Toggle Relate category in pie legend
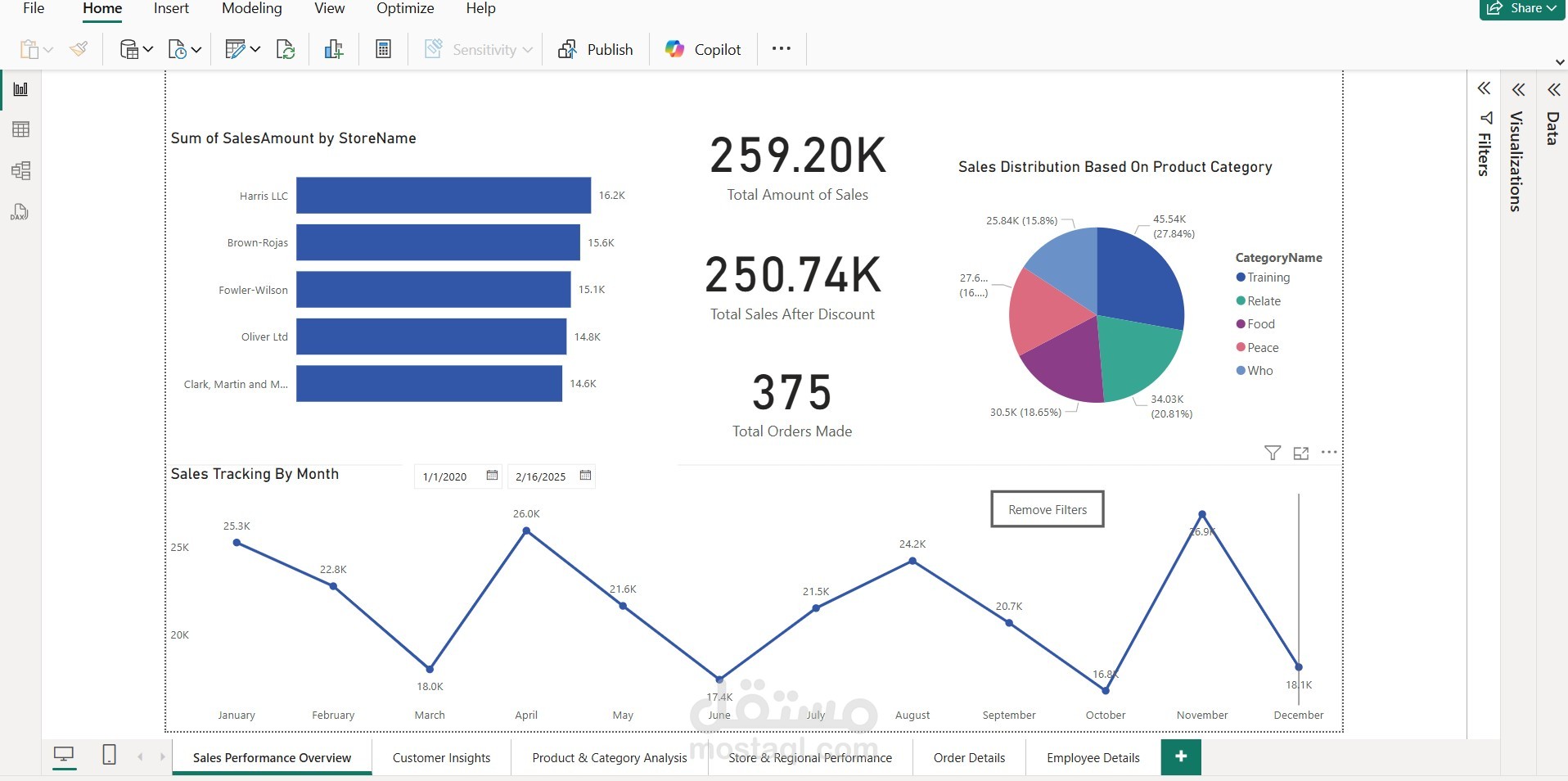This screenshot has width=1568, height=781. 1259,301
